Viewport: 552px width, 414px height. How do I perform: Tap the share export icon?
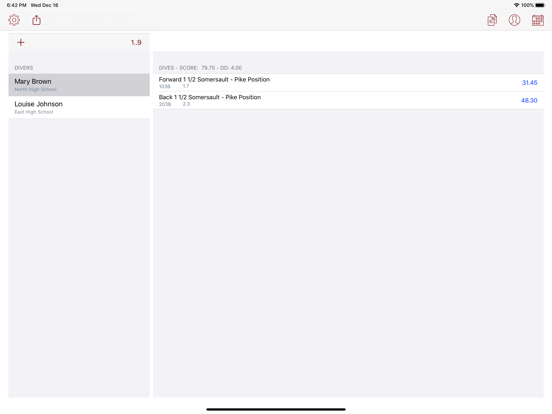pyautogui.click(x=36, y=20)
